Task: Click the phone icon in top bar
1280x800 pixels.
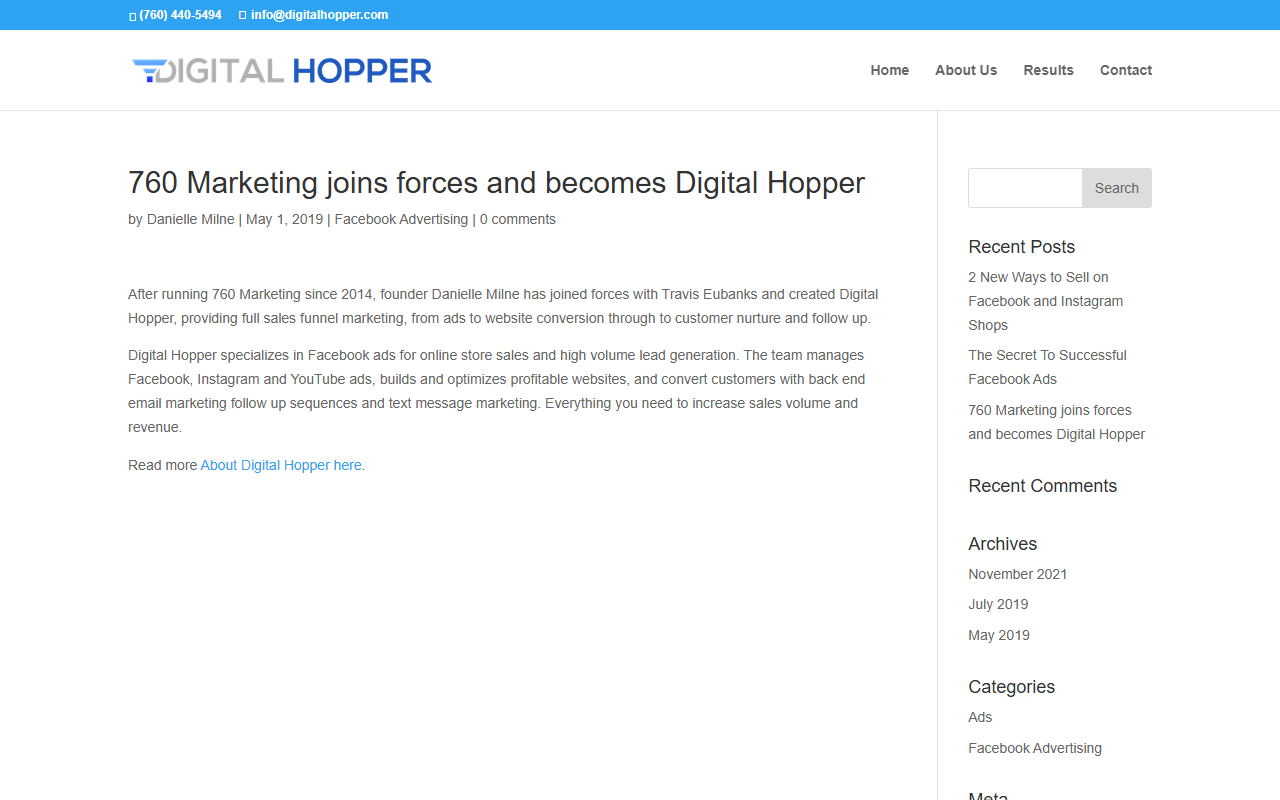Action: coord(132,16)
